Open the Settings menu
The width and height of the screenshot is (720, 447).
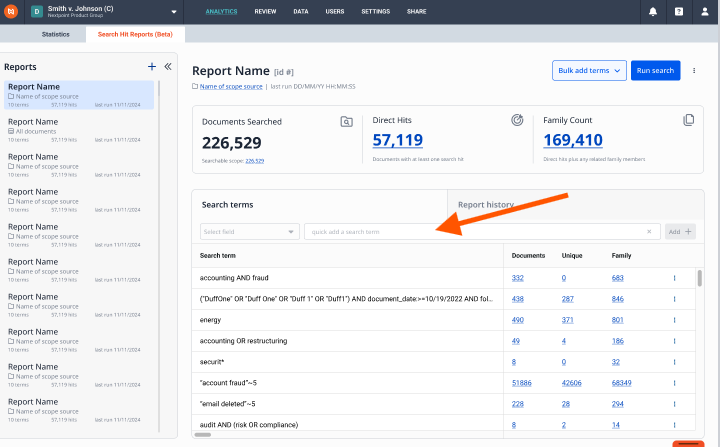coord(376,11)
